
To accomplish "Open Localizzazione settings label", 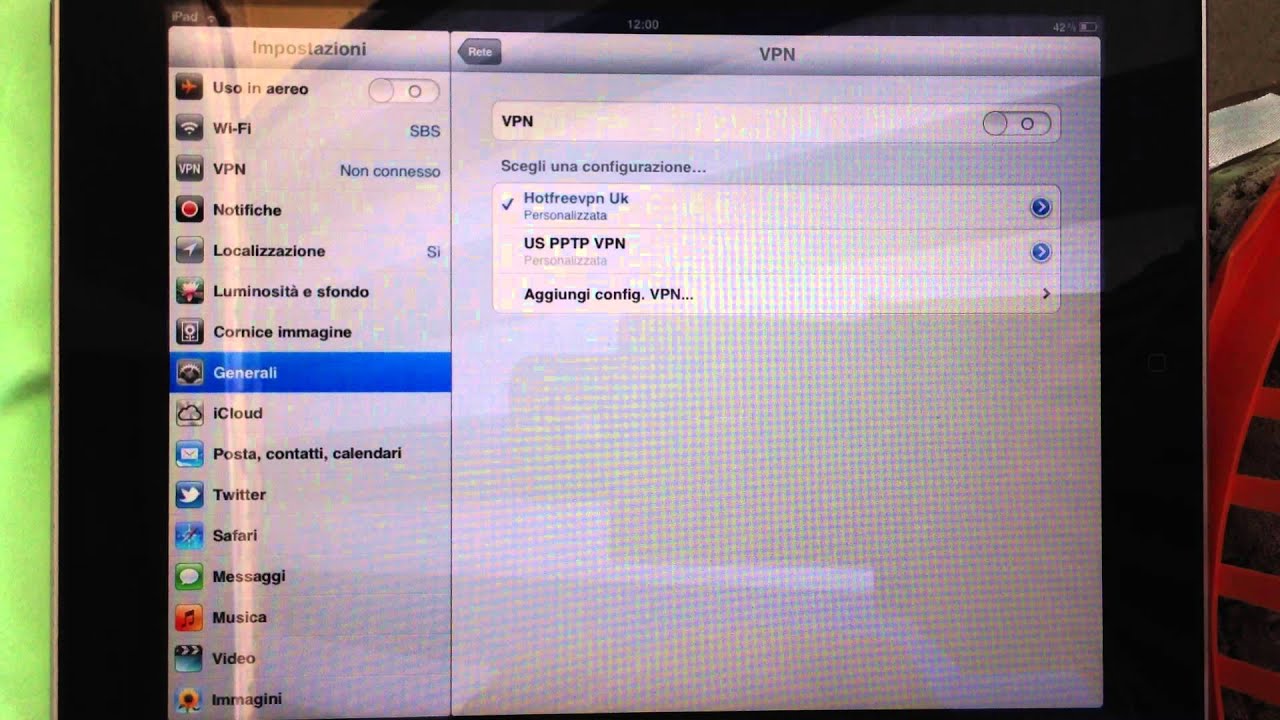I will [269, 251].
